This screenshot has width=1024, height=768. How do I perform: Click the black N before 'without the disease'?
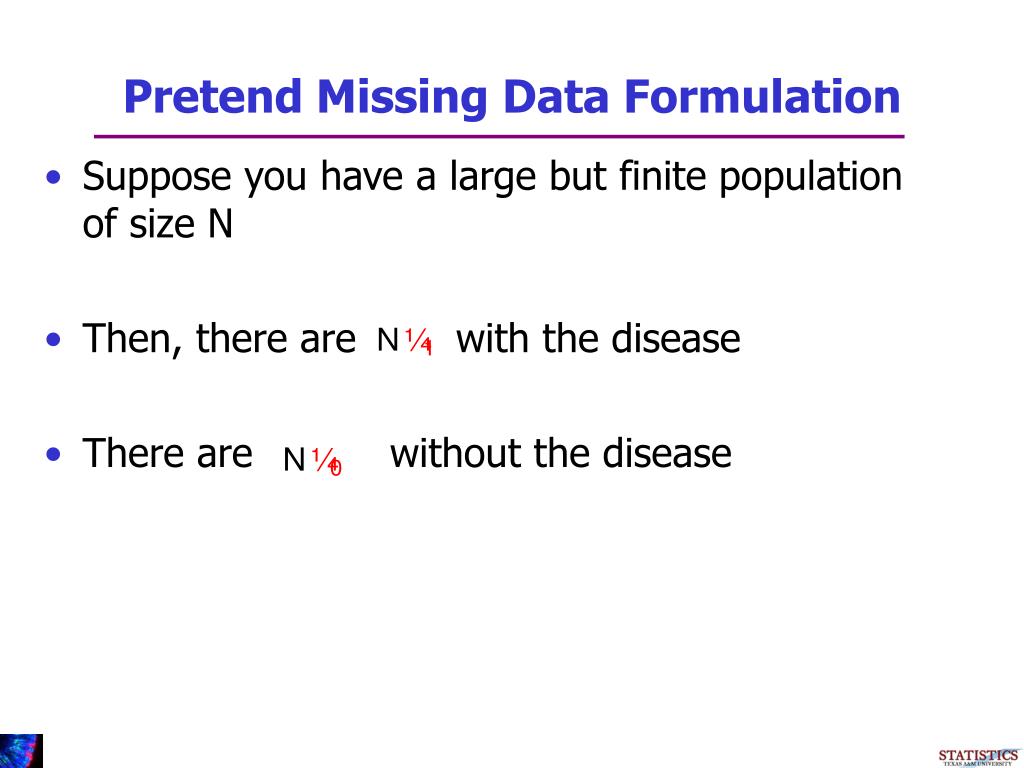point(294,460)
